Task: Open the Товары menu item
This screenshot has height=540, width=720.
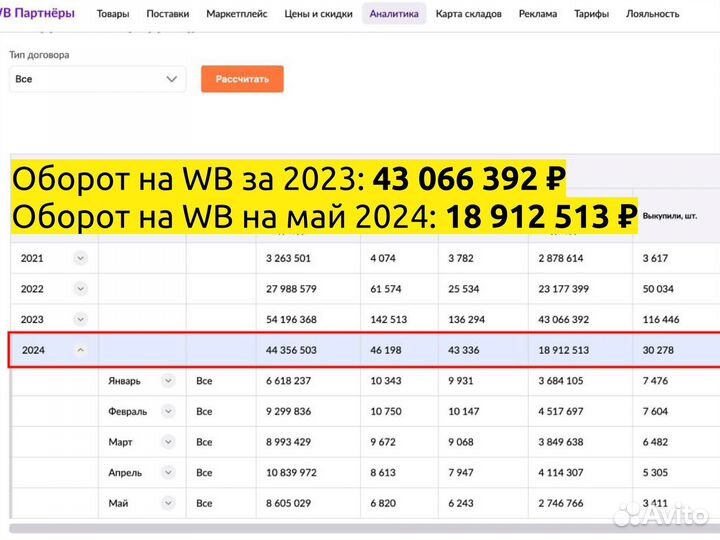Action: point(113,14)
